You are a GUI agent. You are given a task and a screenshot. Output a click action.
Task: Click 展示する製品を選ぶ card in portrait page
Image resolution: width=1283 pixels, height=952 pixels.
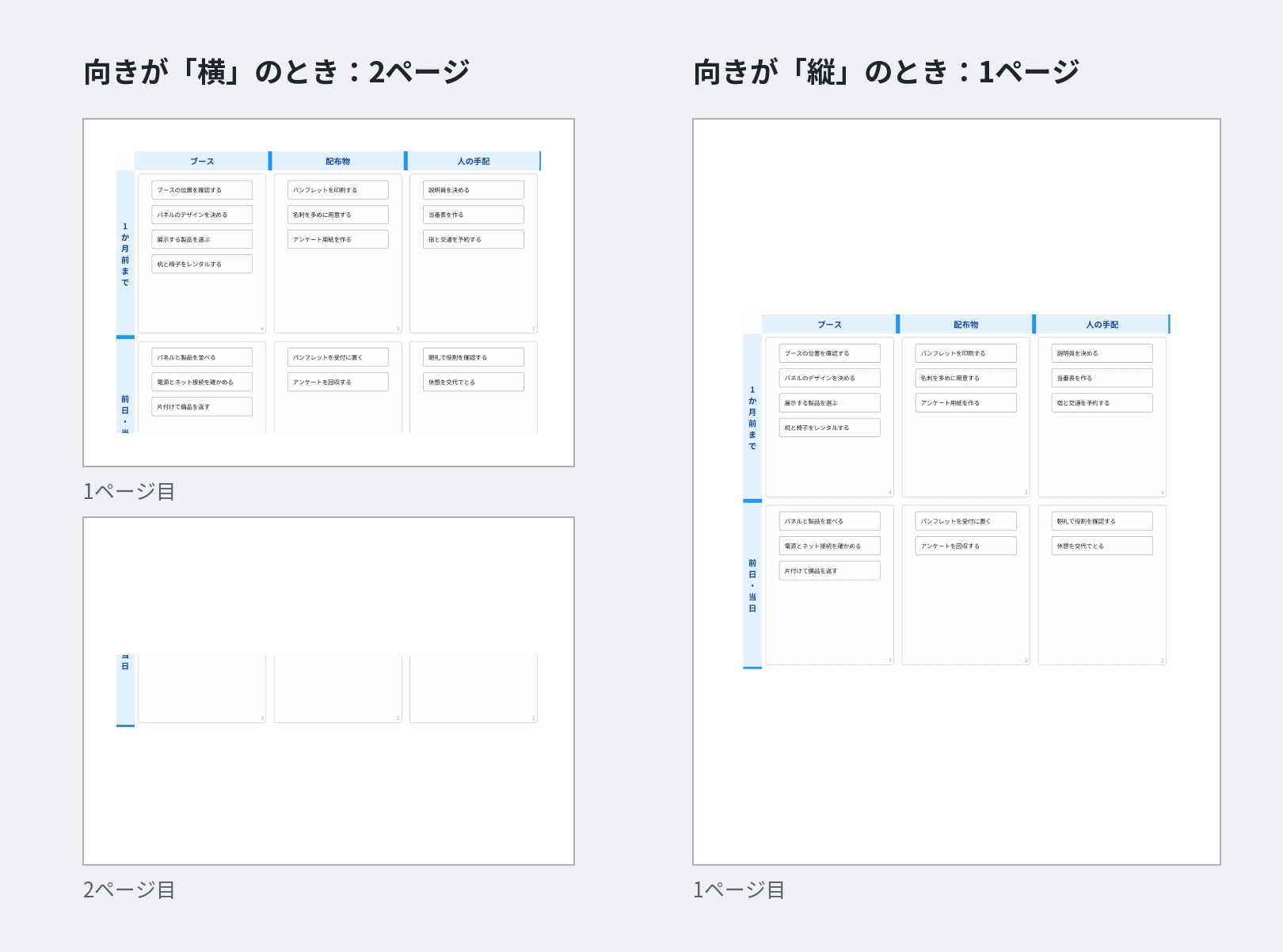[829, 402]
